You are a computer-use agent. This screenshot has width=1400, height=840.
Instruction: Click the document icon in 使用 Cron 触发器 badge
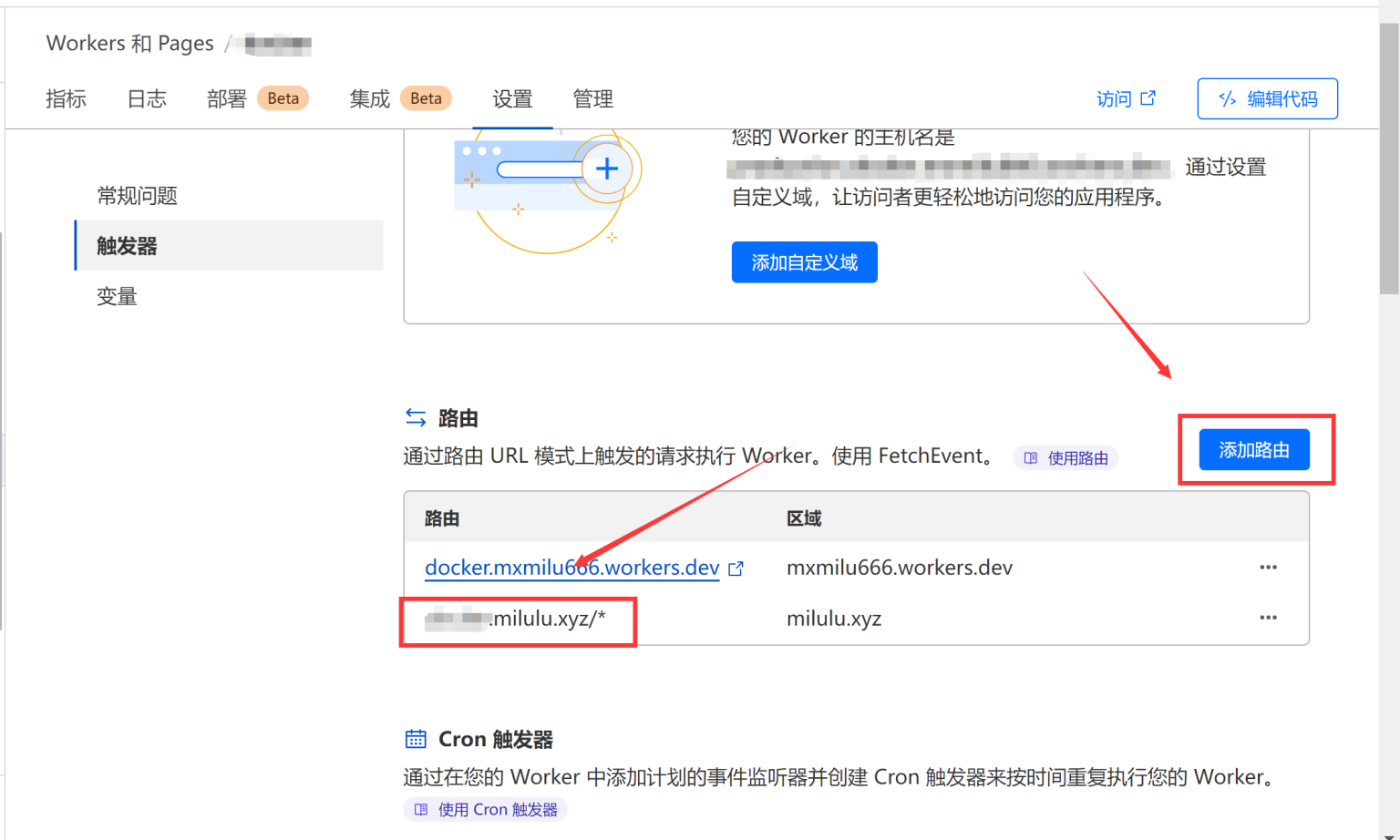tap(419, 809)
